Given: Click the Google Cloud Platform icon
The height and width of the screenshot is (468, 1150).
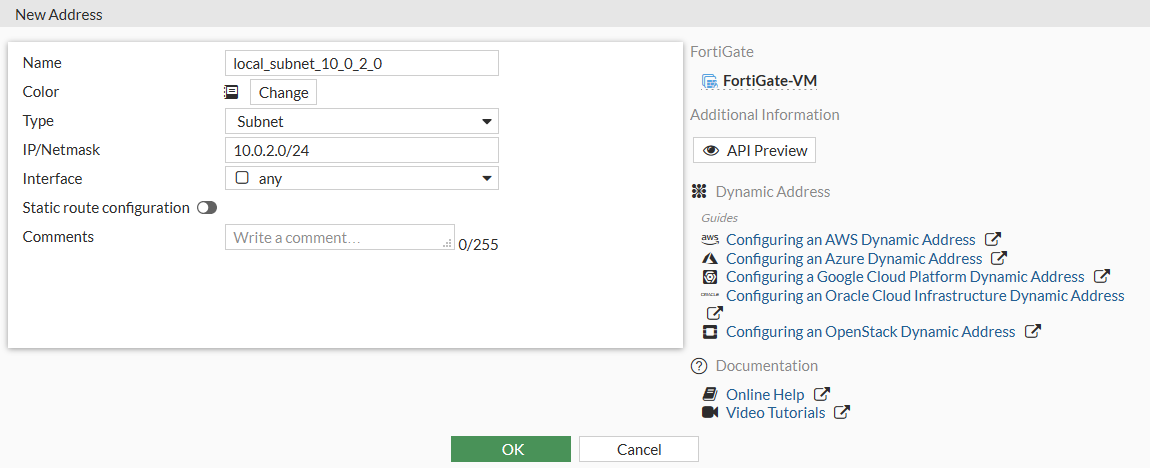Looking at the screenshot, I should click(710, 277).
